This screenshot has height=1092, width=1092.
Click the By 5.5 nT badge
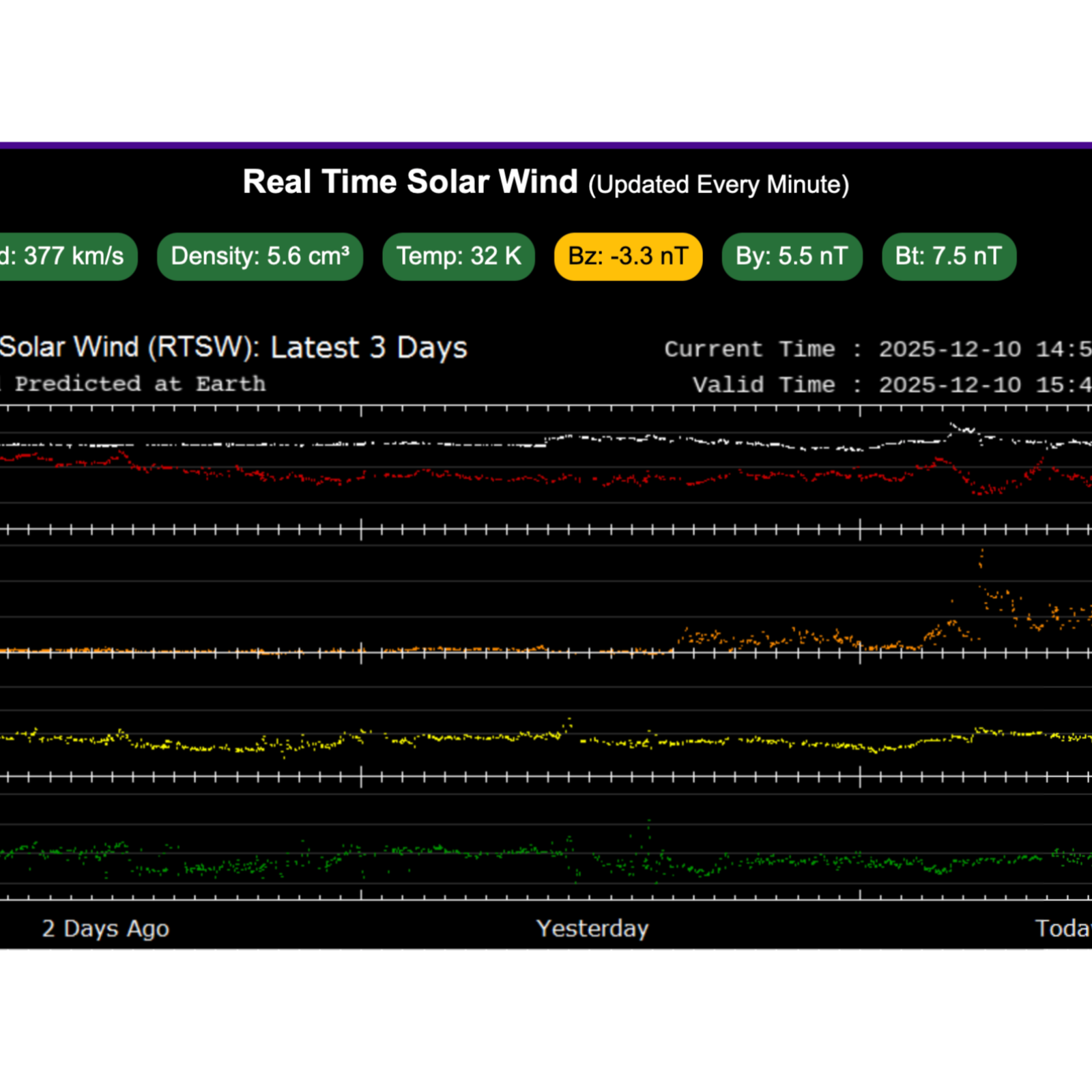[x=792, y=257]
